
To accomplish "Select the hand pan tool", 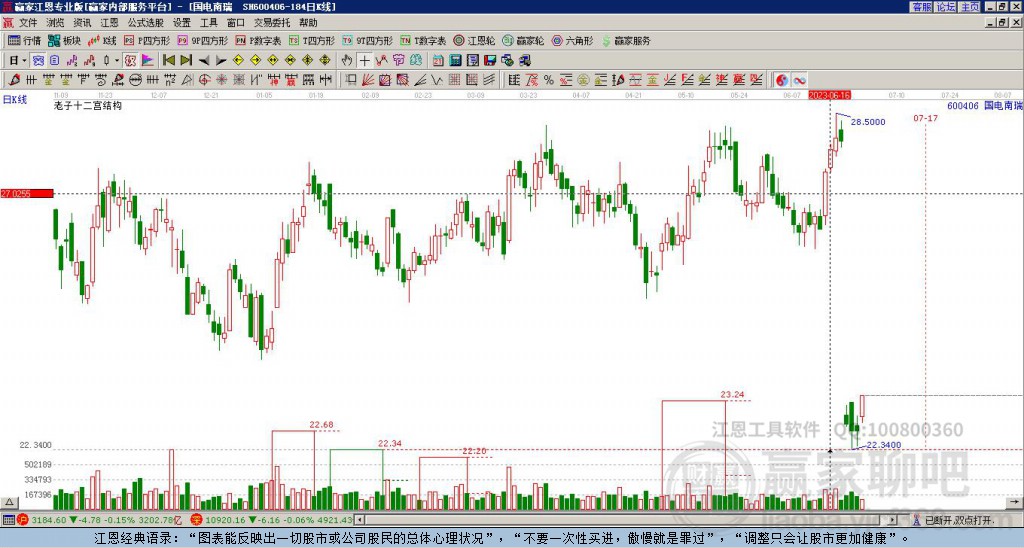I will pos(347,60).
